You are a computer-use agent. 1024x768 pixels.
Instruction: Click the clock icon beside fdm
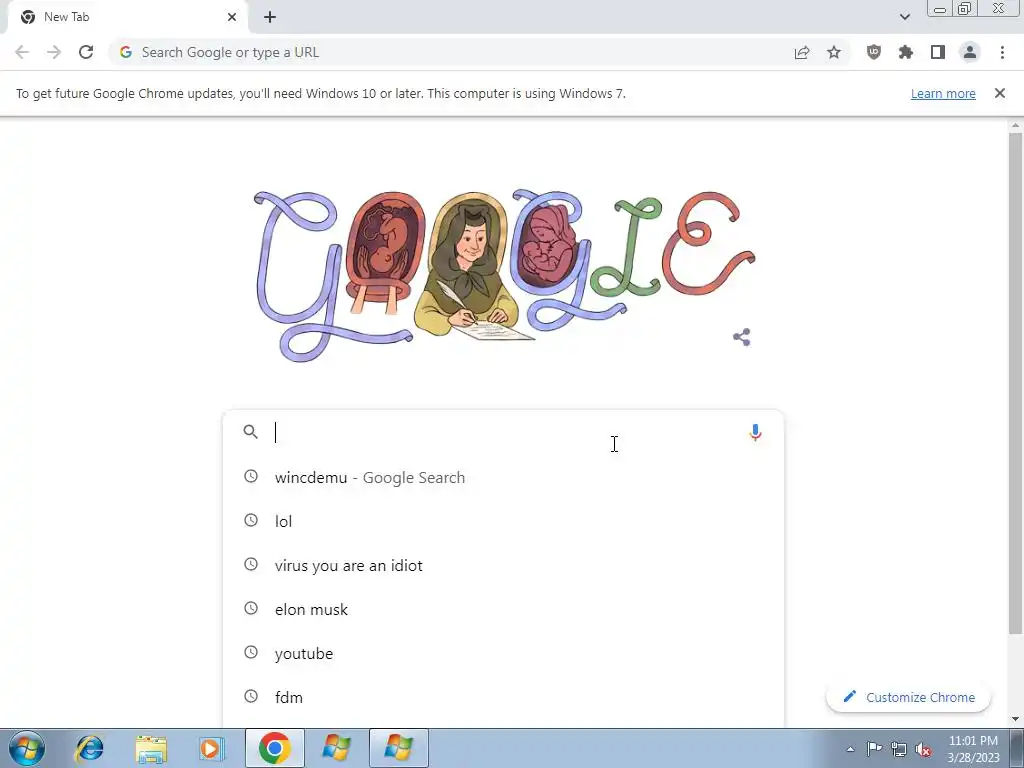tap(251, 696)
